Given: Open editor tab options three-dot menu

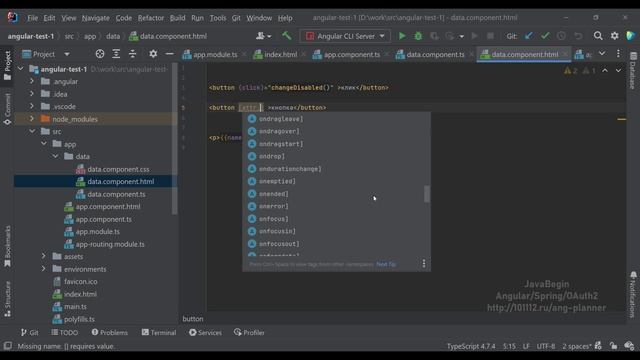Looking at the screenshot, I should pyautogui.click(x=618, y=54).
